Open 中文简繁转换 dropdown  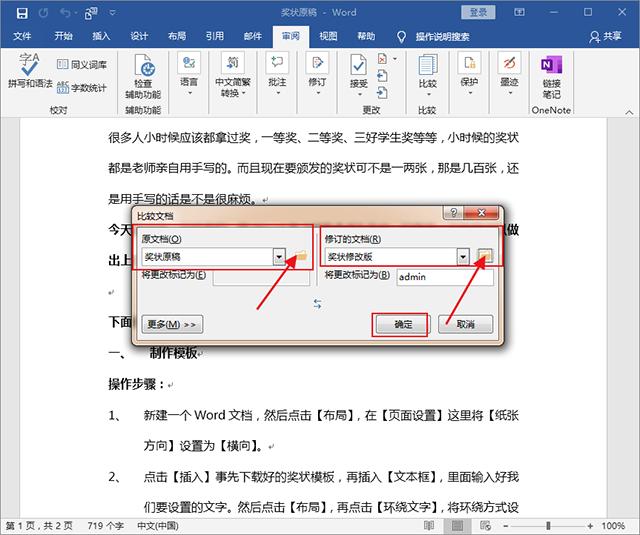point(232,74)
